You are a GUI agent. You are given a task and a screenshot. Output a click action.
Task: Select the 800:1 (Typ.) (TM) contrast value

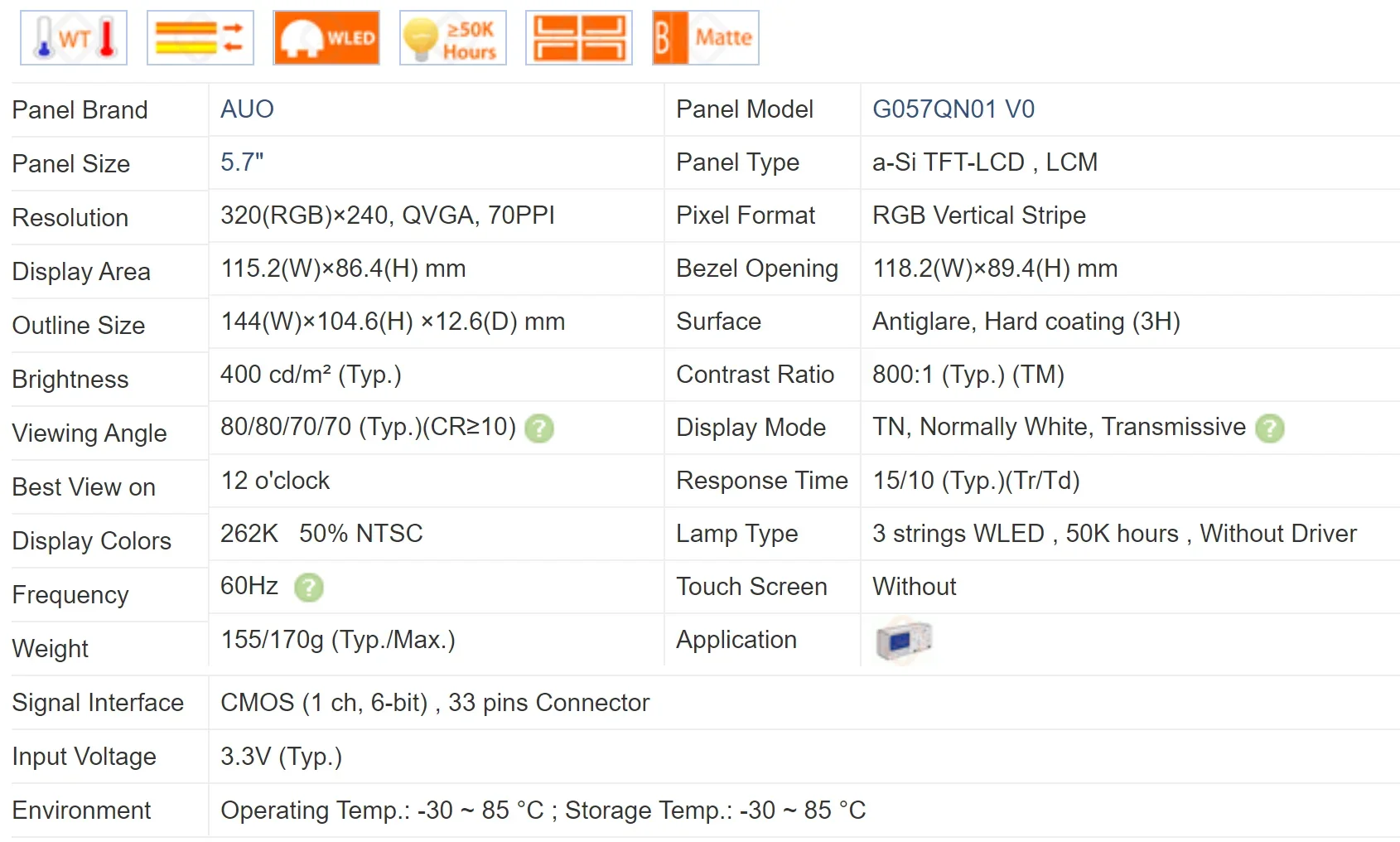(968, 375)
